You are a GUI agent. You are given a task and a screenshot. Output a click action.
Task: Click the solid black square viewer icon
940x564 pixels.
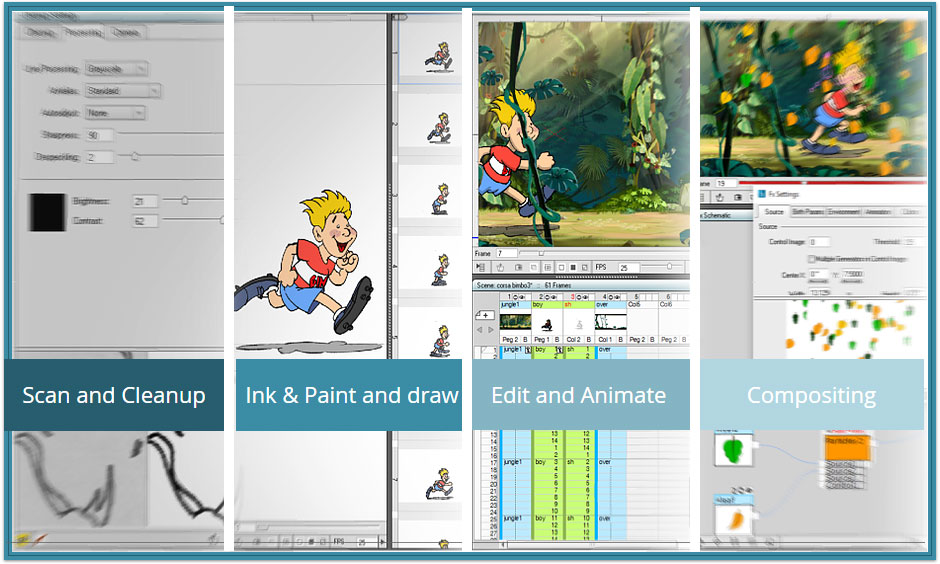pyautogui.click(x=573, y=267)
